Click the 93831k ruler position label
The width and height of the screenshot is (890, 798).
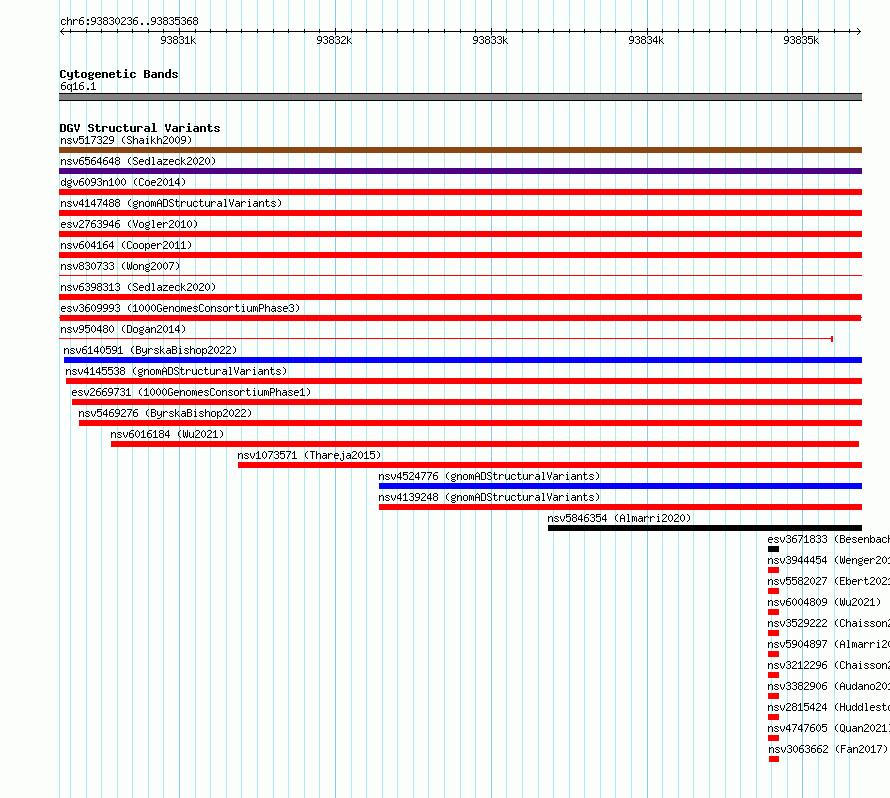tap(178, 40)
